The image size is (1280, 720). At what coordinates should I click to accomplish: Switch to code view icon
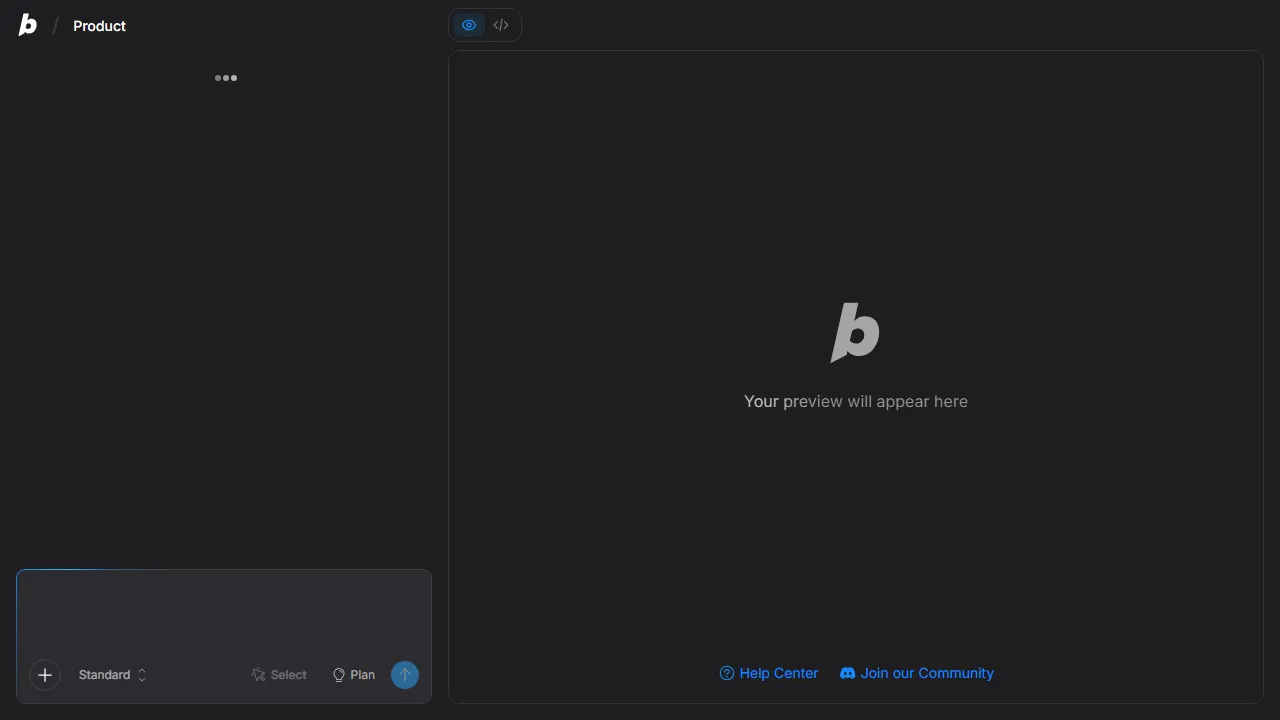pos(501,25)
